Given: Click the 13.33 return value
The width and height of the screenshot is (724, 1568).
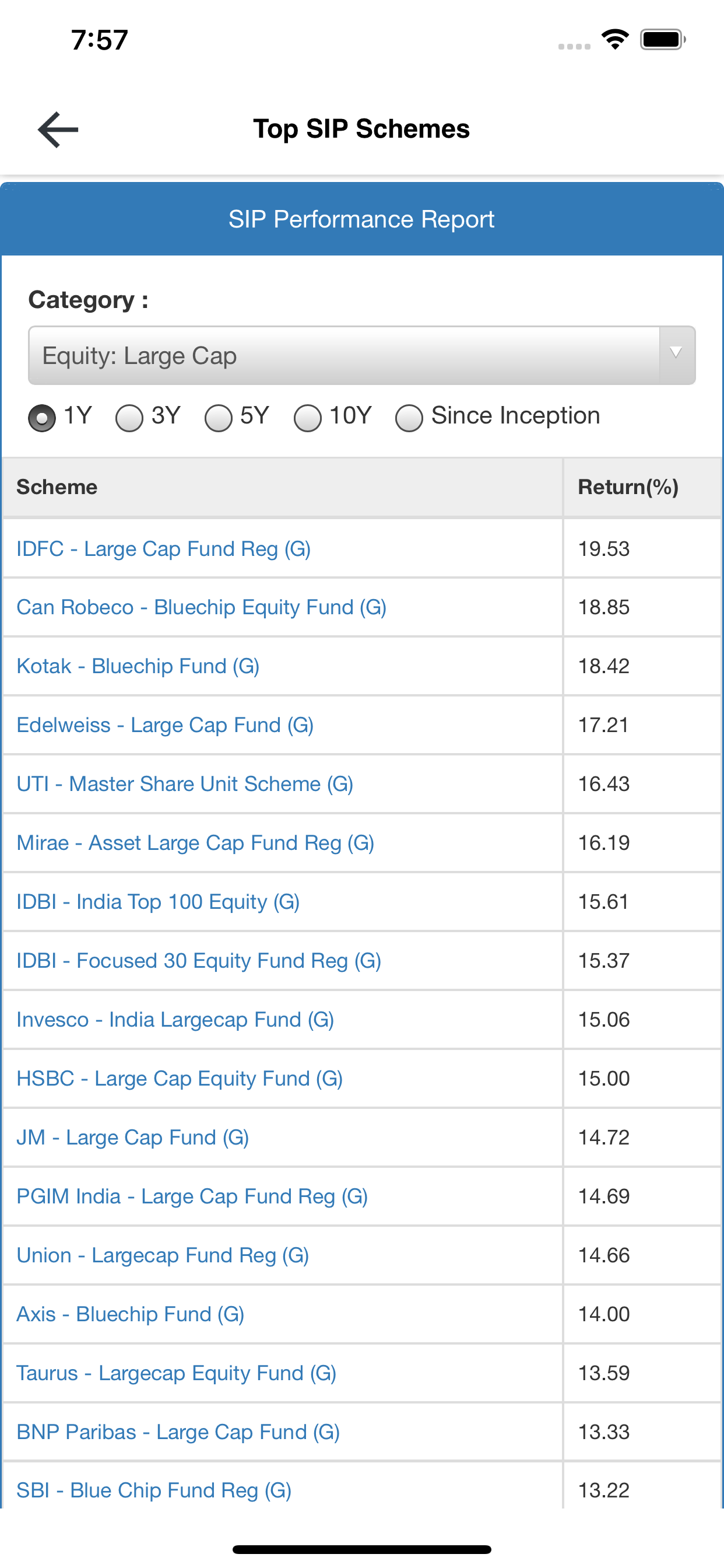Looking at the screenshot, I should [603, 1431].
